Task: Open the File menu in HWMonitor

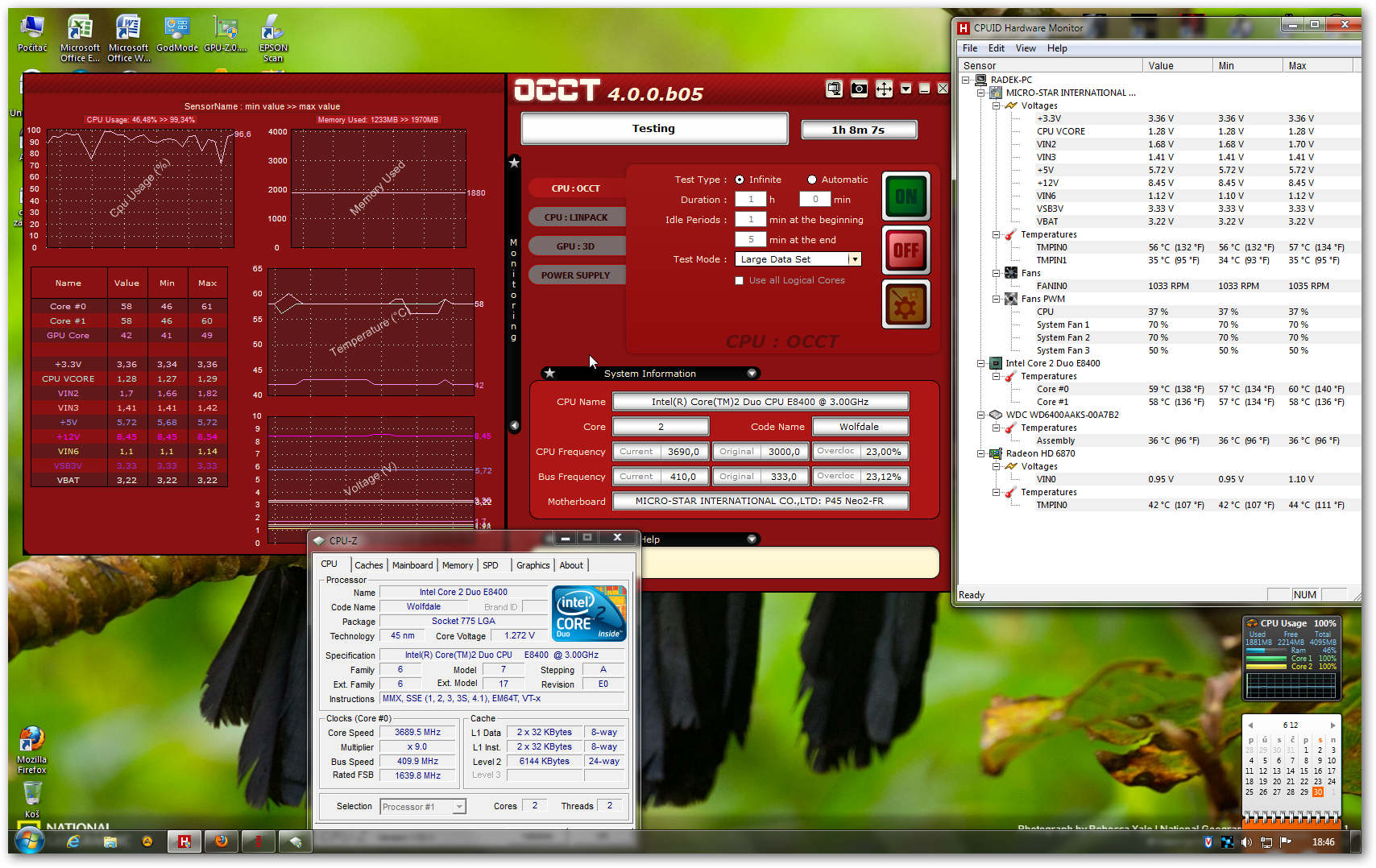Action: tap(970, 48)
